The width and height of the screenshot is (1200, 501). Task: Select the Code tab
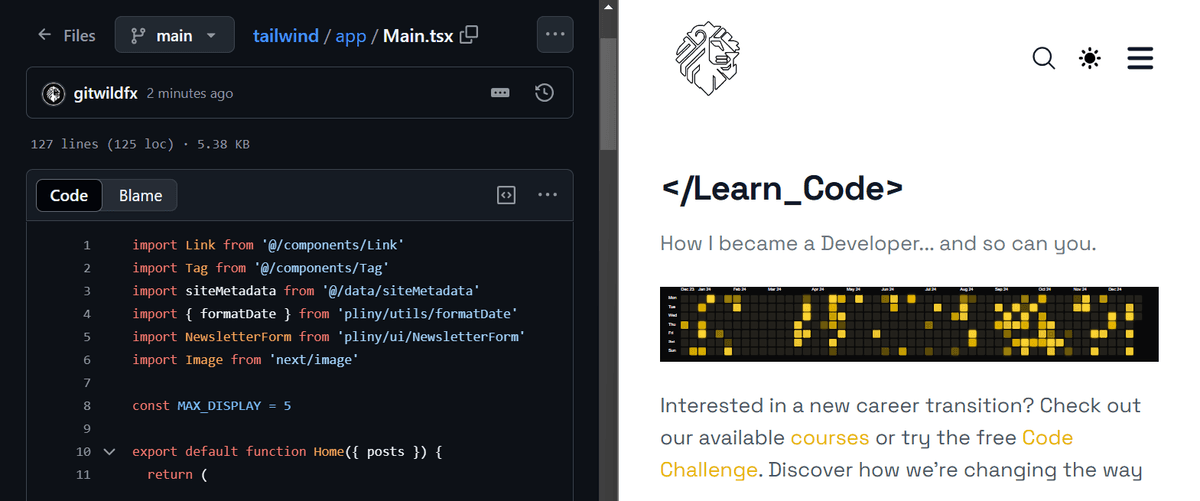pyautogui.click(x=69, y=195)
